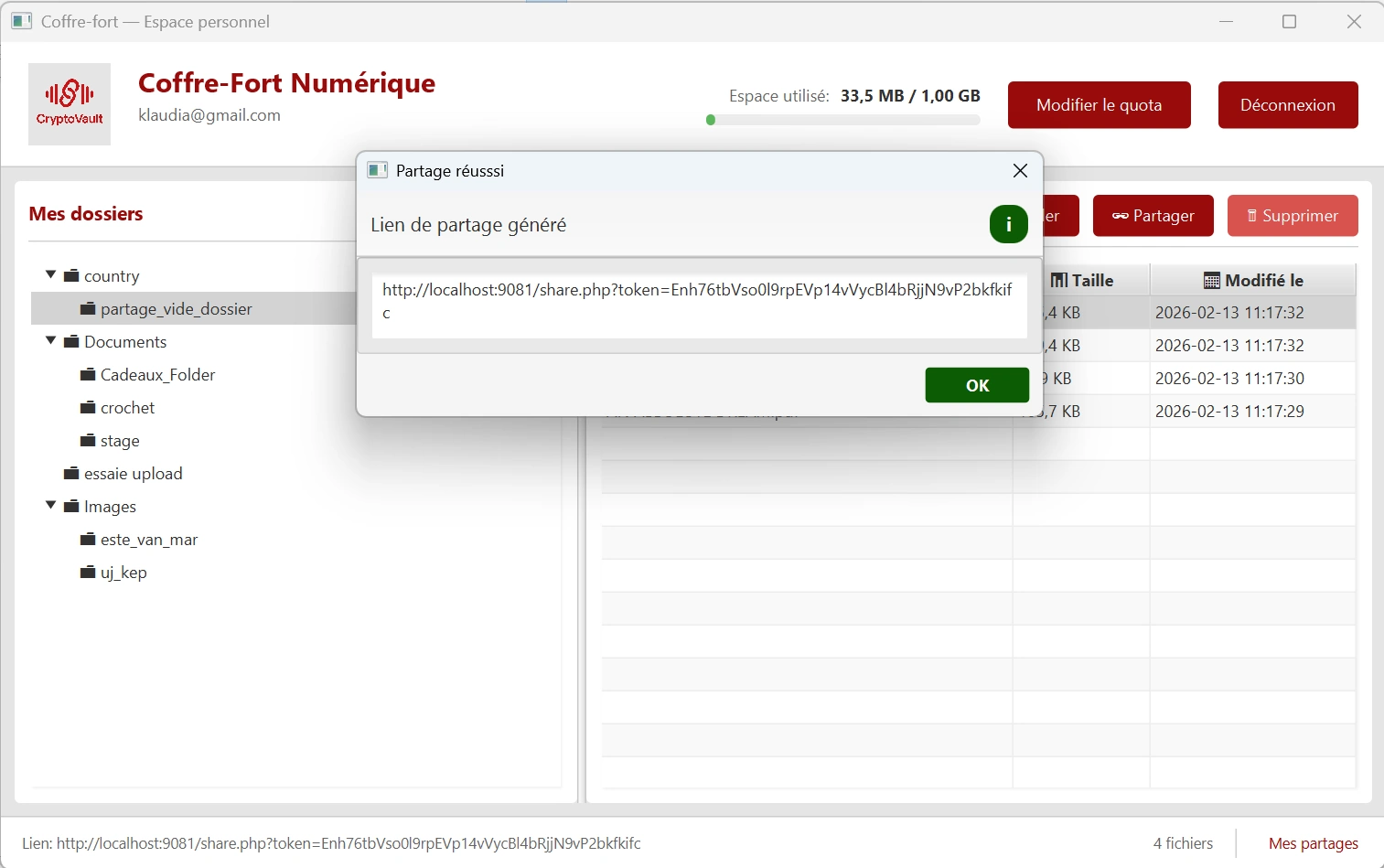Collapse the Images folder arrow
Screen dimensions: 1384x868
tap(51, 506)
